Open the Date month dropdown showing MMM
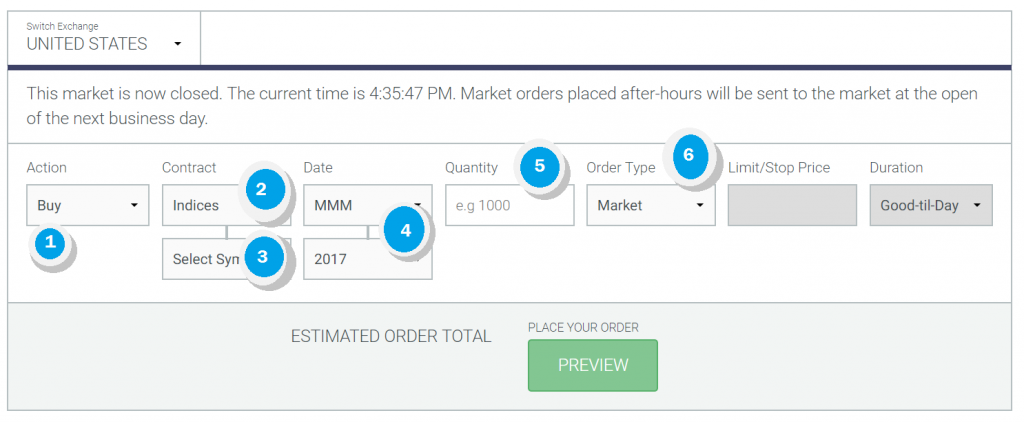The width and height of the screenshot is (1024, 422). point(368,205)
